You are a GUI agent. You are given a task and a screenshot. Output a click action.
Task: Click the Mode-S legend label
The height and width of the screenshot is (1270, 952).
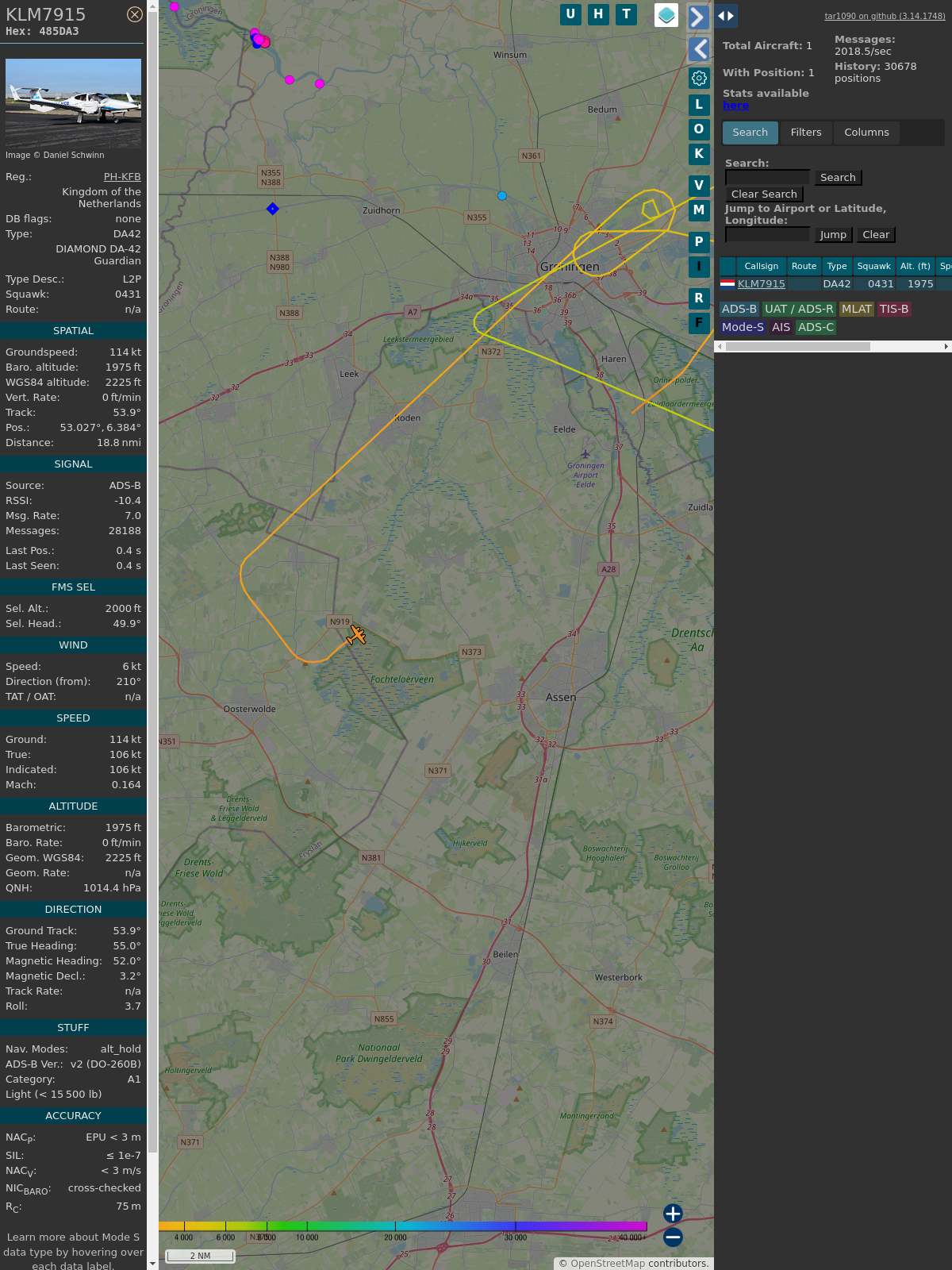(743, 327)
